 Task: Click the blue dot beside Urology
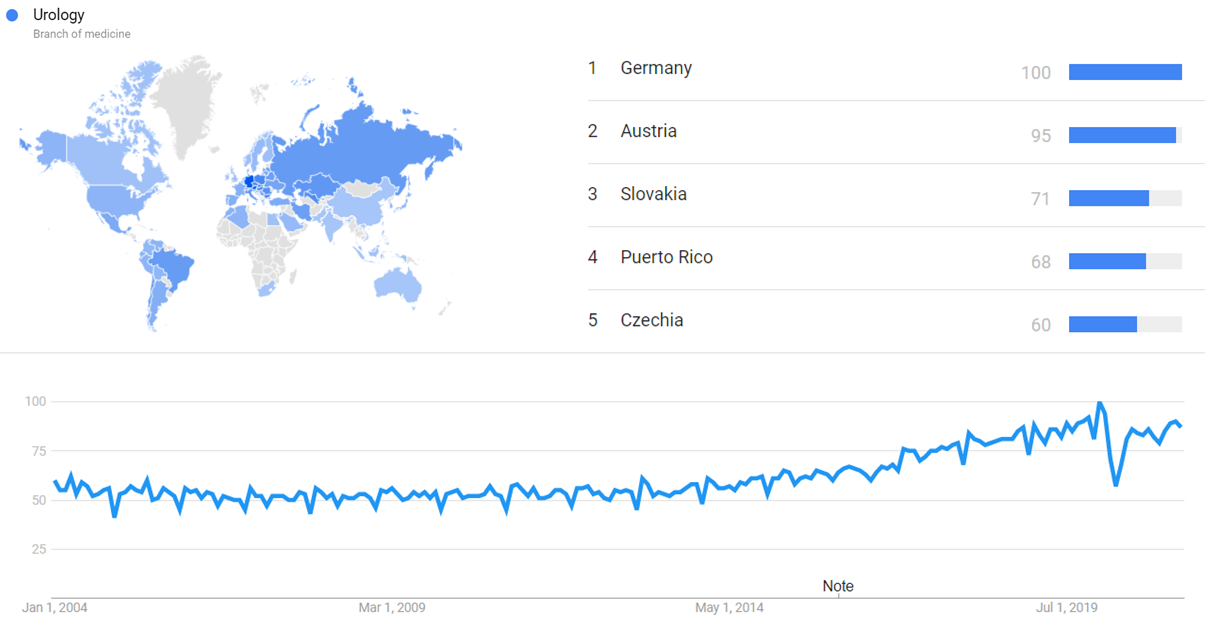click(12, 15)
